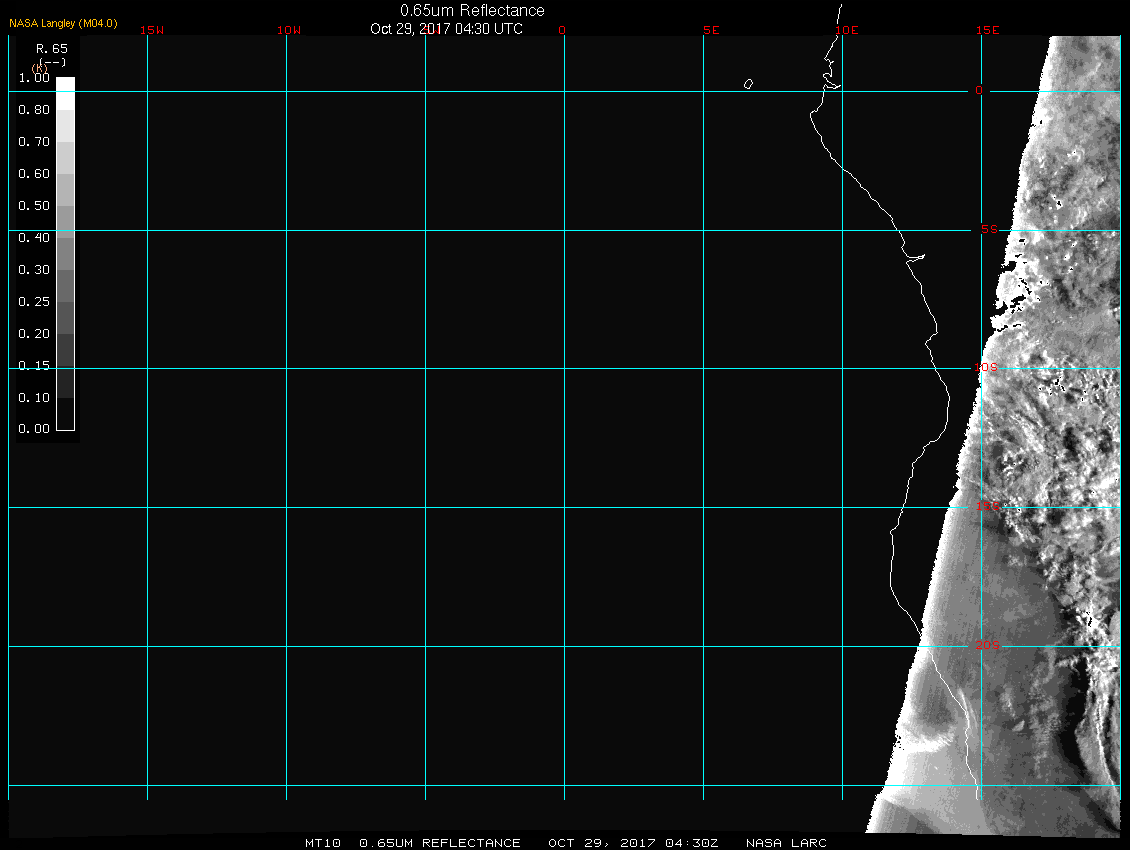The width and height of the screenshot is (1130, 850).
Task: Click the 0.25 reflectance scale label
Action: [34, 302]
